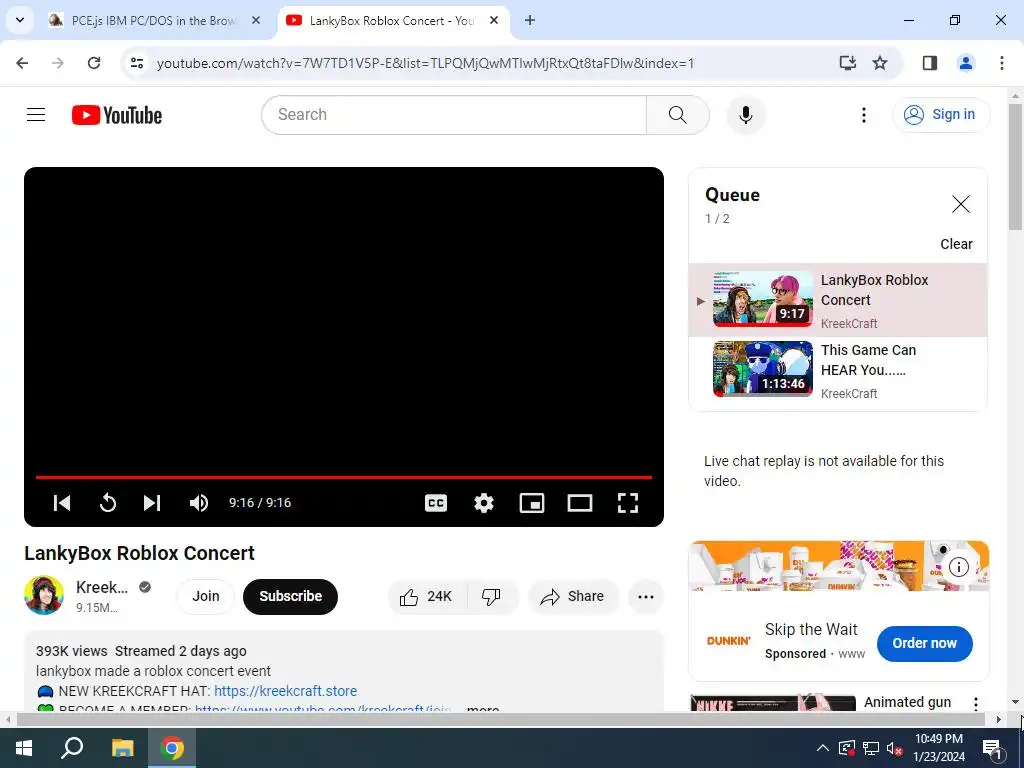This screenshot has height=768, width=1024.
Task: Show hidden system tray icons
Action: point(823,748)
